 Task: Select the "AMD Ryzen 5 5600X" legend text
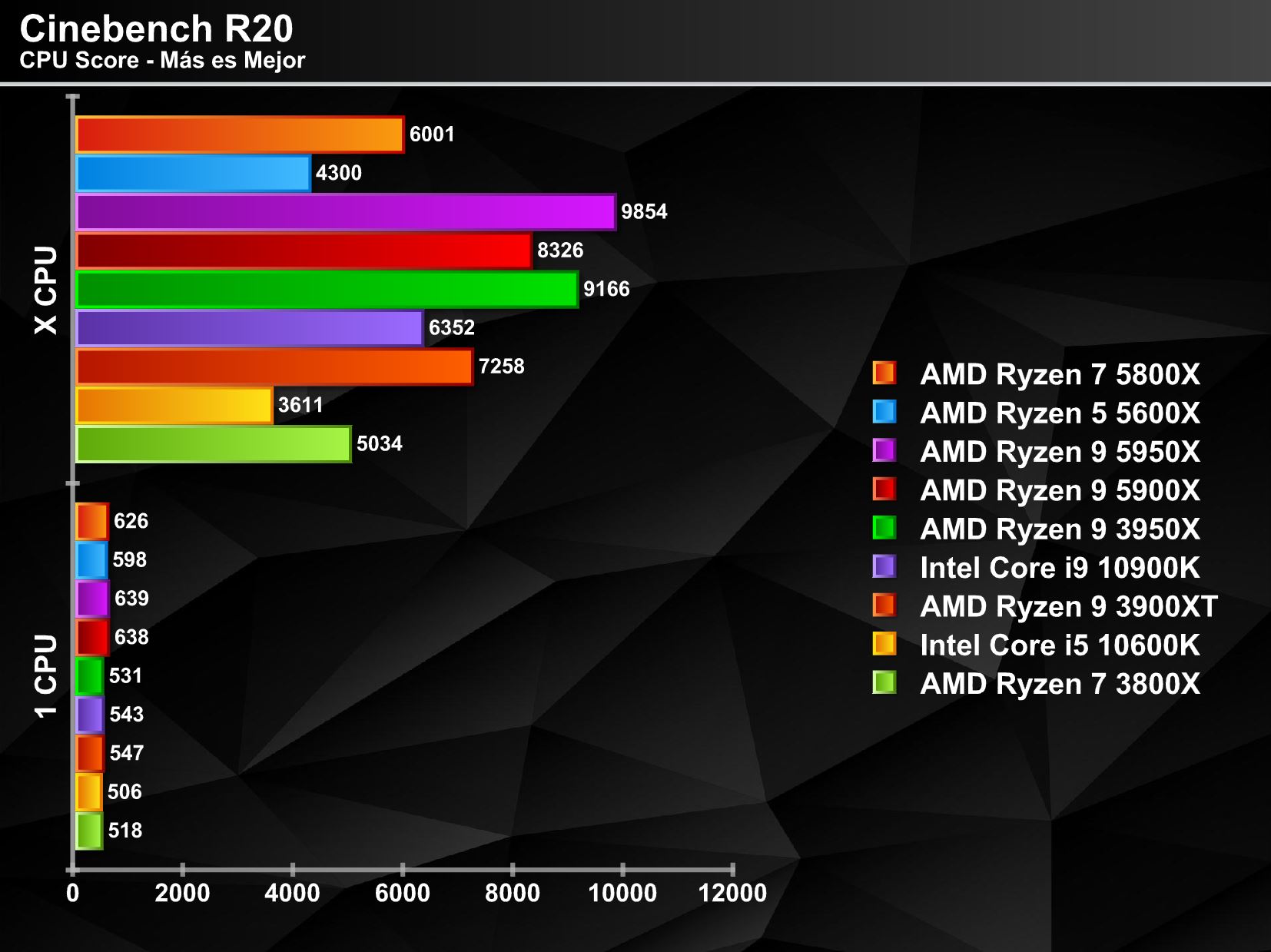pos(1060,413)
